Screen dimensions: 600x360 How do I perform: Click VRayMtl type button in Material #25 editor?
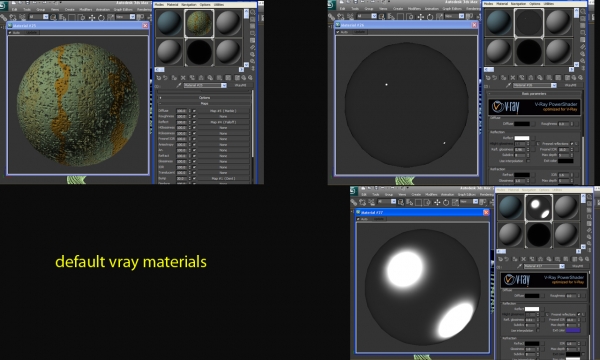[240, 85]
